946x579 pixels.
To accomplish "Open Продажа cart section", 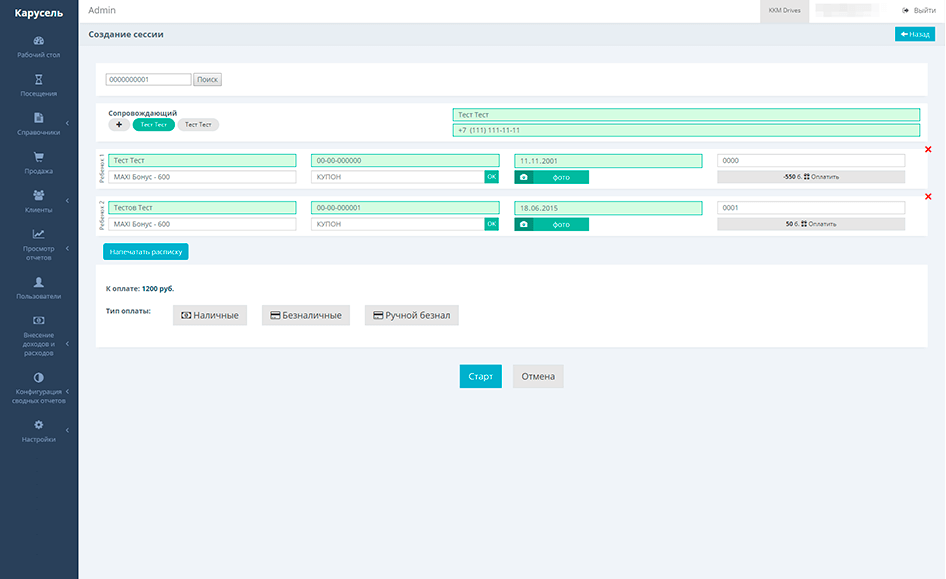I will [x=39, y=163].
